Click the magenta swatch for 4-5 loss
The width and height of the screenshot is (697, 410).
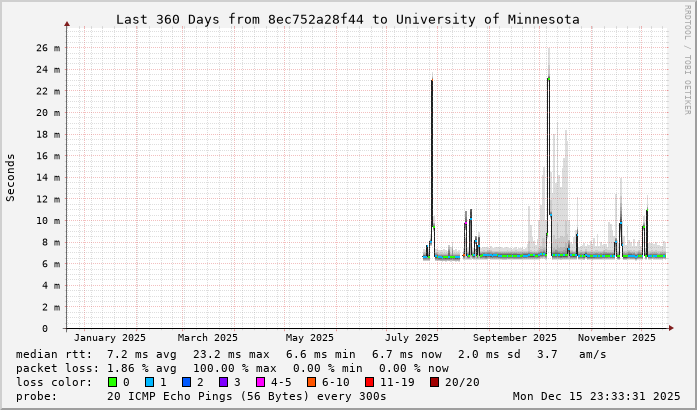[x=259, y=382]
